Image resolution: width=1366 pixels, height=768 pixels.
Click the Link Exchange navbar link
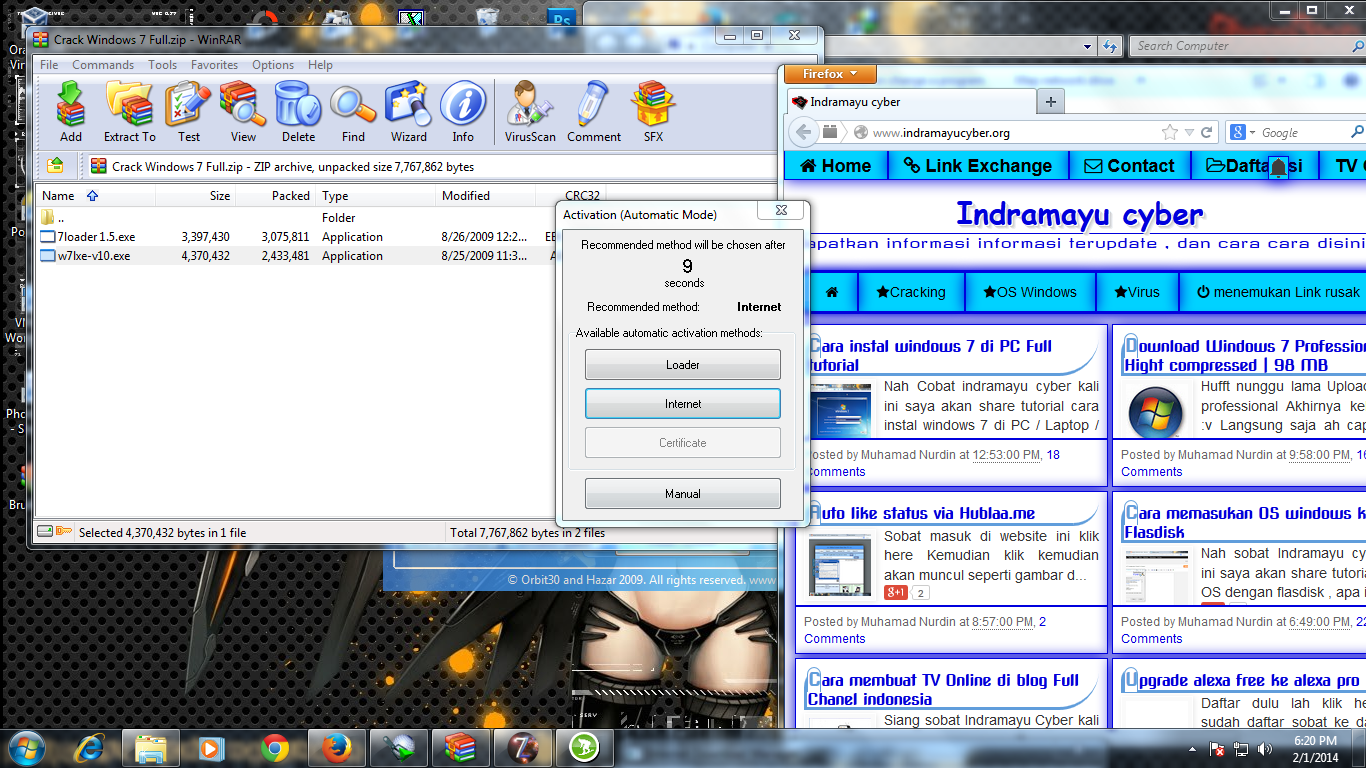point(978,166)
